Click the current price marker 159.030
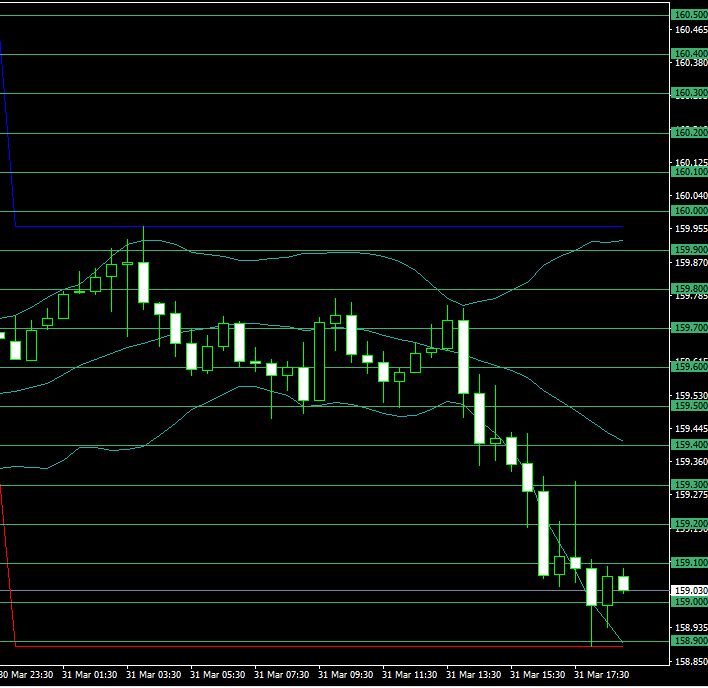Image resolution: width=708 pixels, height=688 pixels. click(690, 590)
